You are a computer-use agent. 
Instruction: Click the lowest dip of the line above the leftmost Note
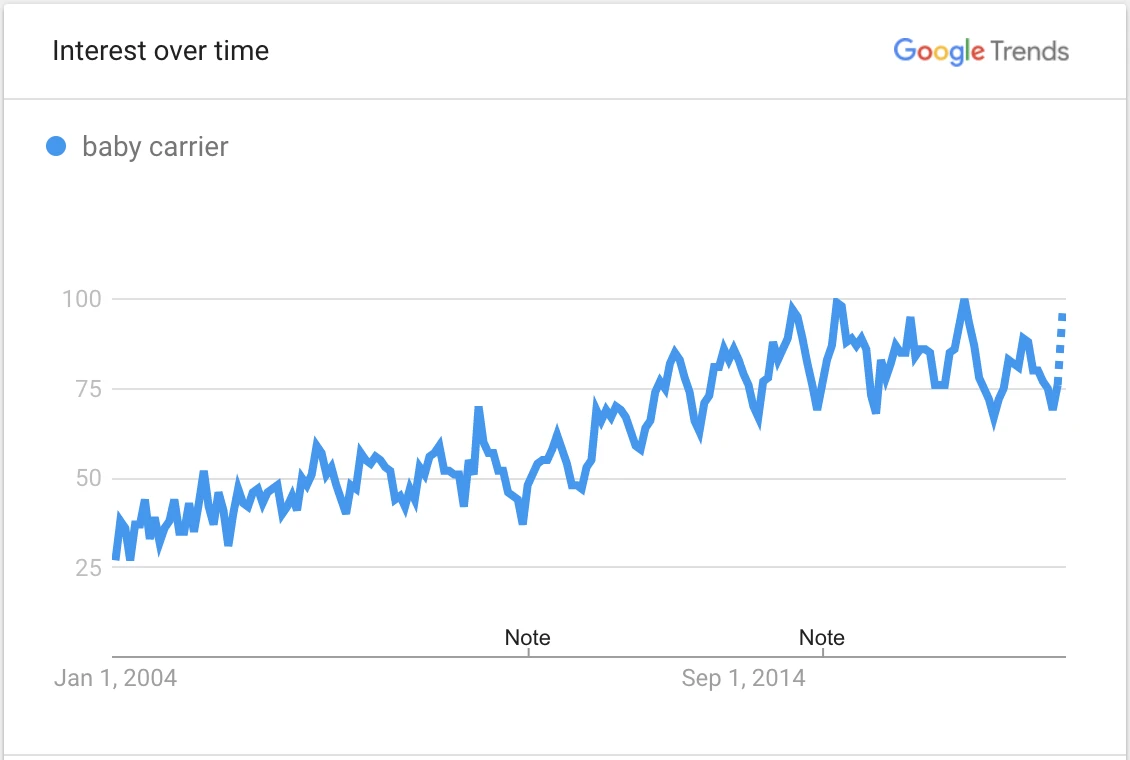(522, 520)
